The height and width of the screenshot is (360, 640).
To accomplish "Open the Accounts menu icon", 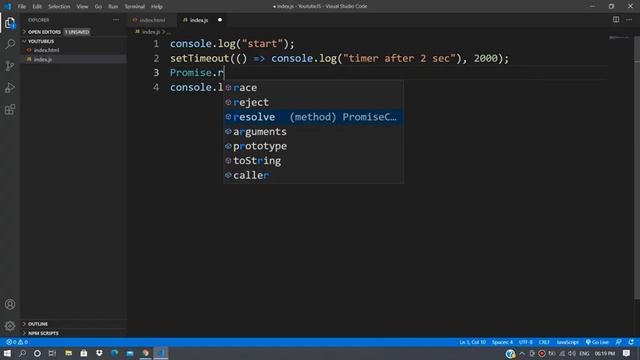I will point(10,304).
